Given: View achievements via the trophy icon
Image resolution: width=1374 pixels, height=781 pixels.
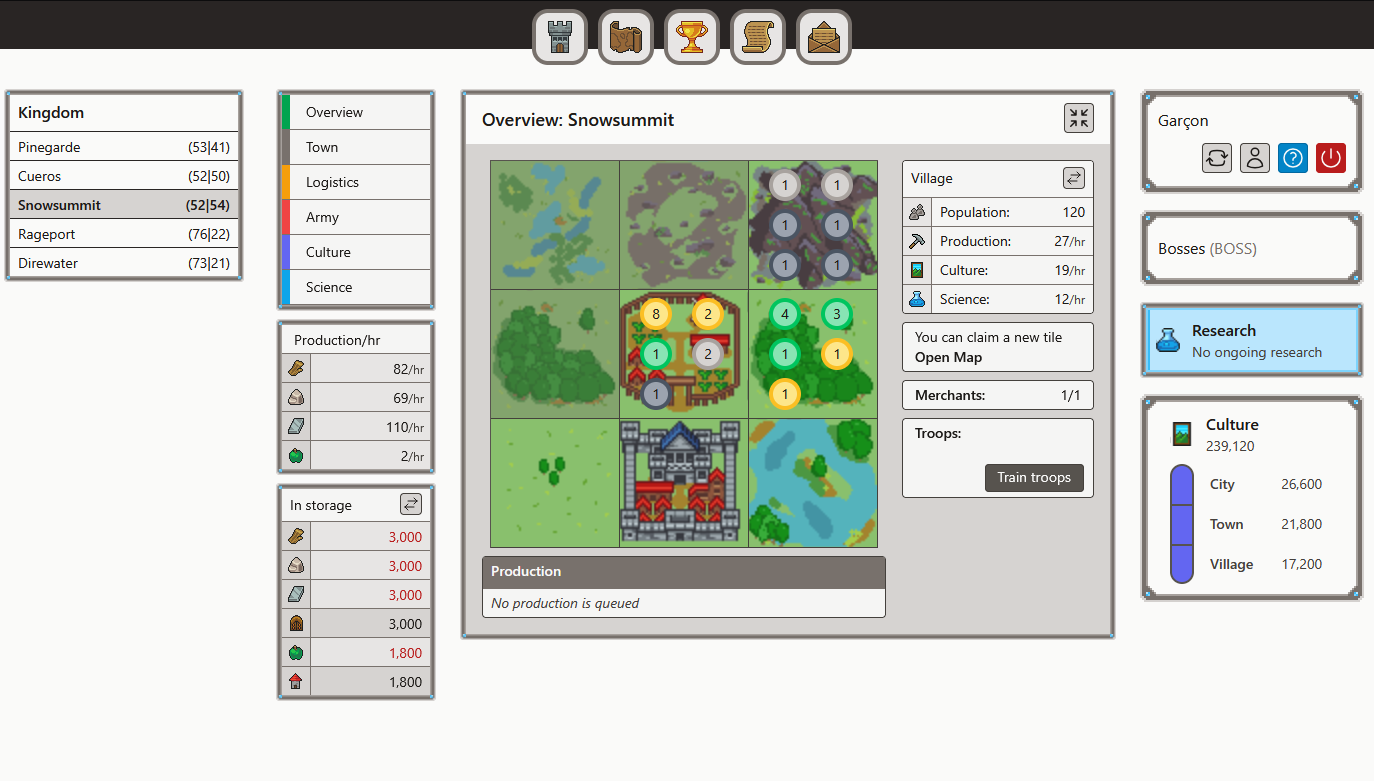Looking at the screenshot, I should point(691,36).
